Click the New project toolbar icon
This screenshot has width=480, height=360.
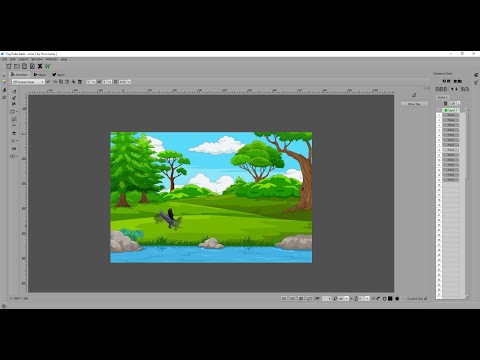9,66
